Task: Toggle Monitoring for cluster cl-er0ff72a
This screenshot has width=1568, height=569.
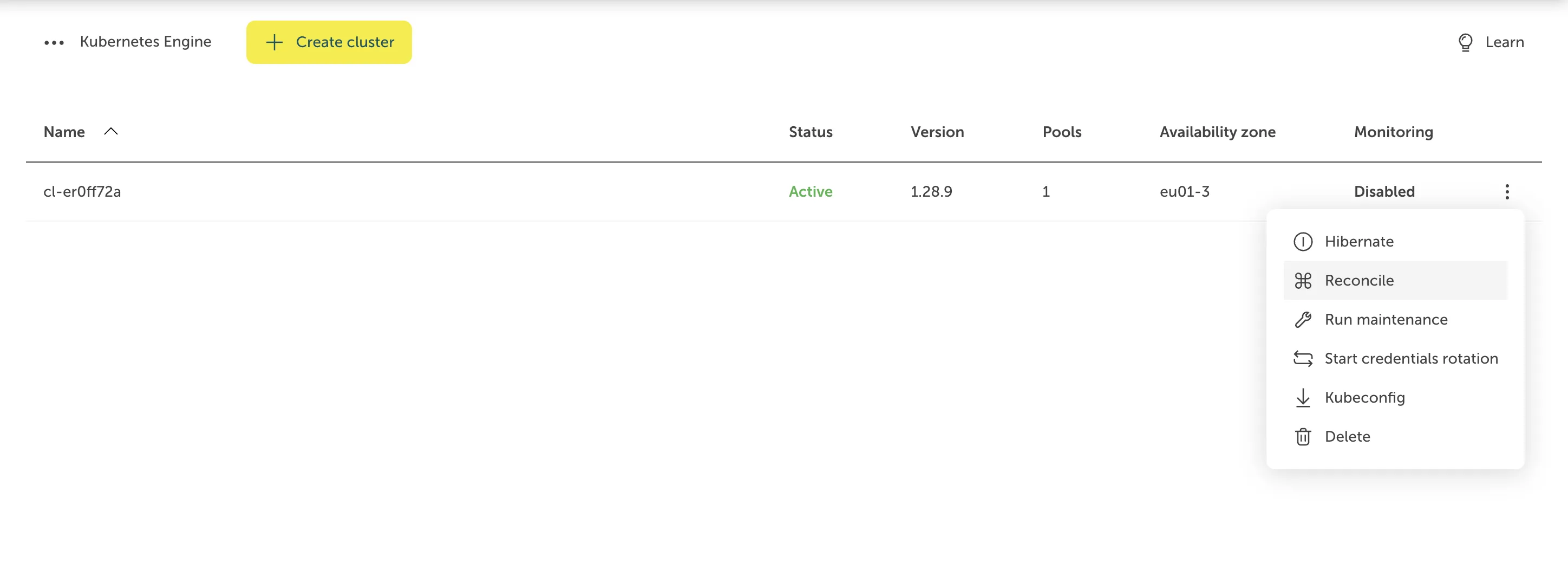Action: coord(1384,191)
